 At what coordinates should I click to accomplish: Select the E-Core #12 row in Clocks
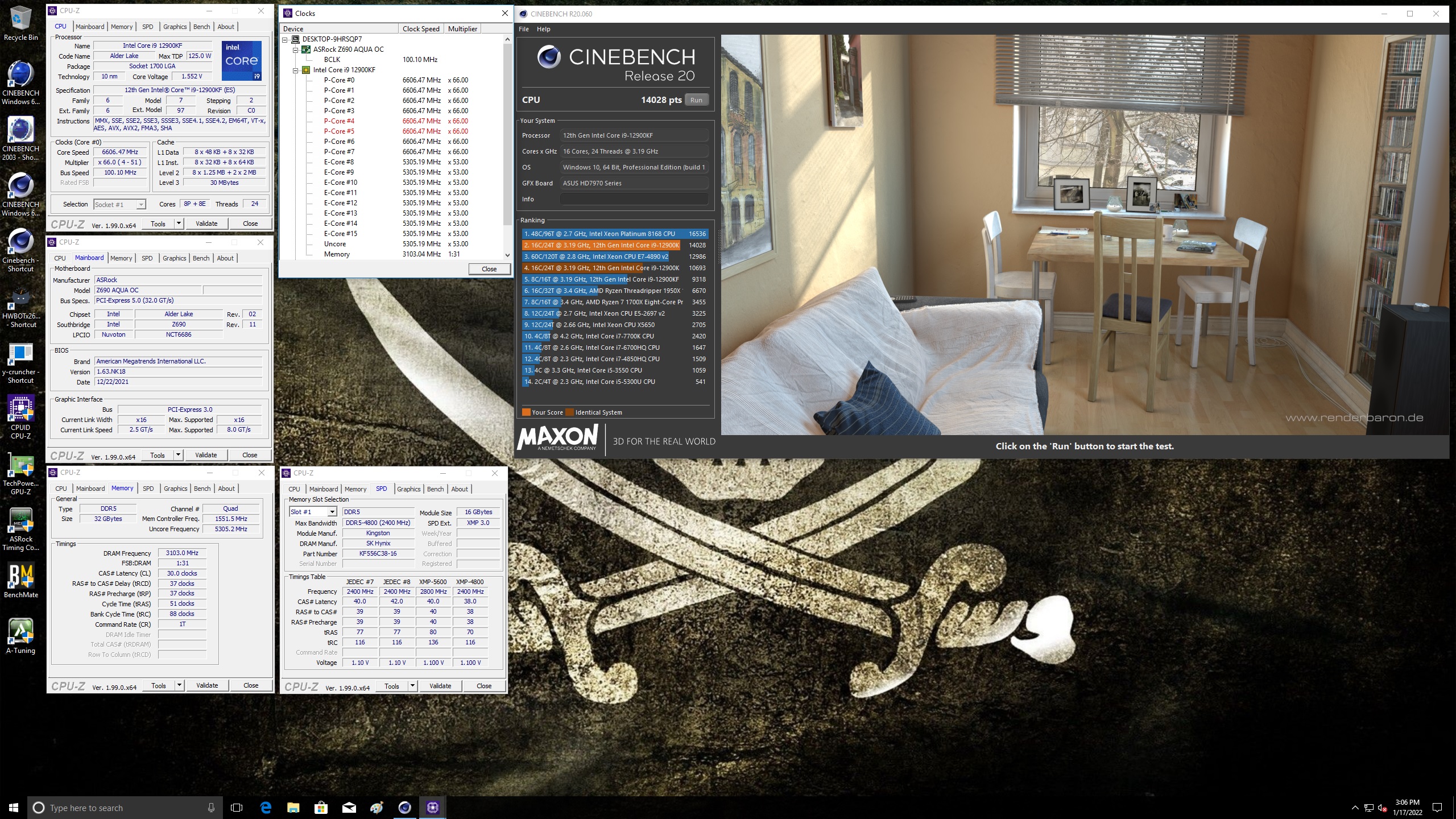pyautogui.click(x=396, y=203)
